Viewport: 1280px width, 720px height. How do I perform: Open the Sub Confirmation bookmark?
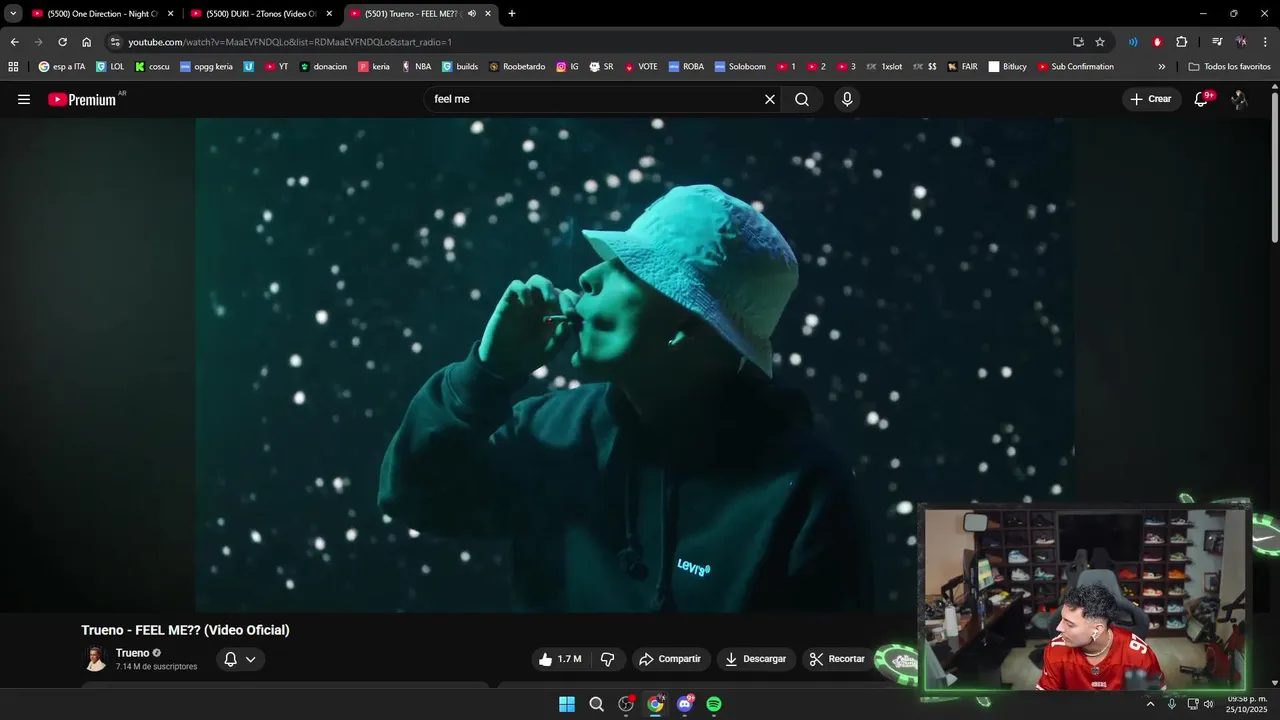(1075, 67)
